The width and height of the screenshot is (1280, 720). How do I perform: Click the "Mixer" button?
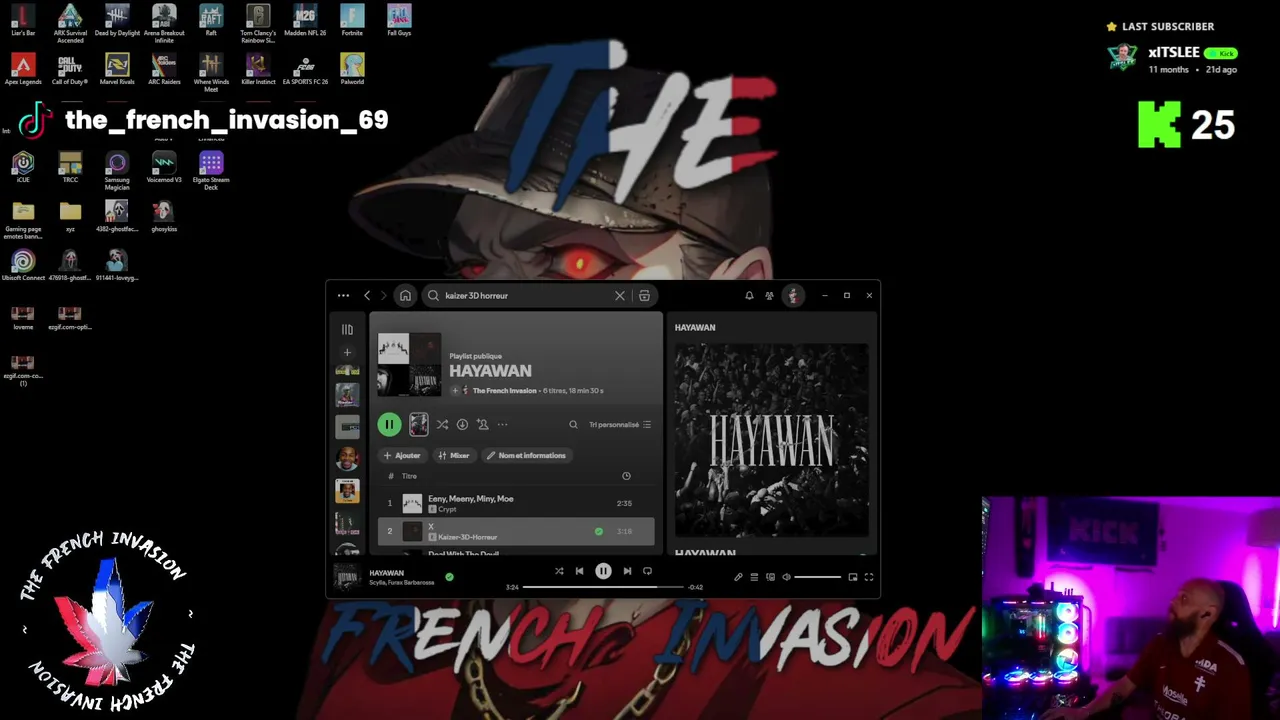pyautogui.click(x=454, y=455)
